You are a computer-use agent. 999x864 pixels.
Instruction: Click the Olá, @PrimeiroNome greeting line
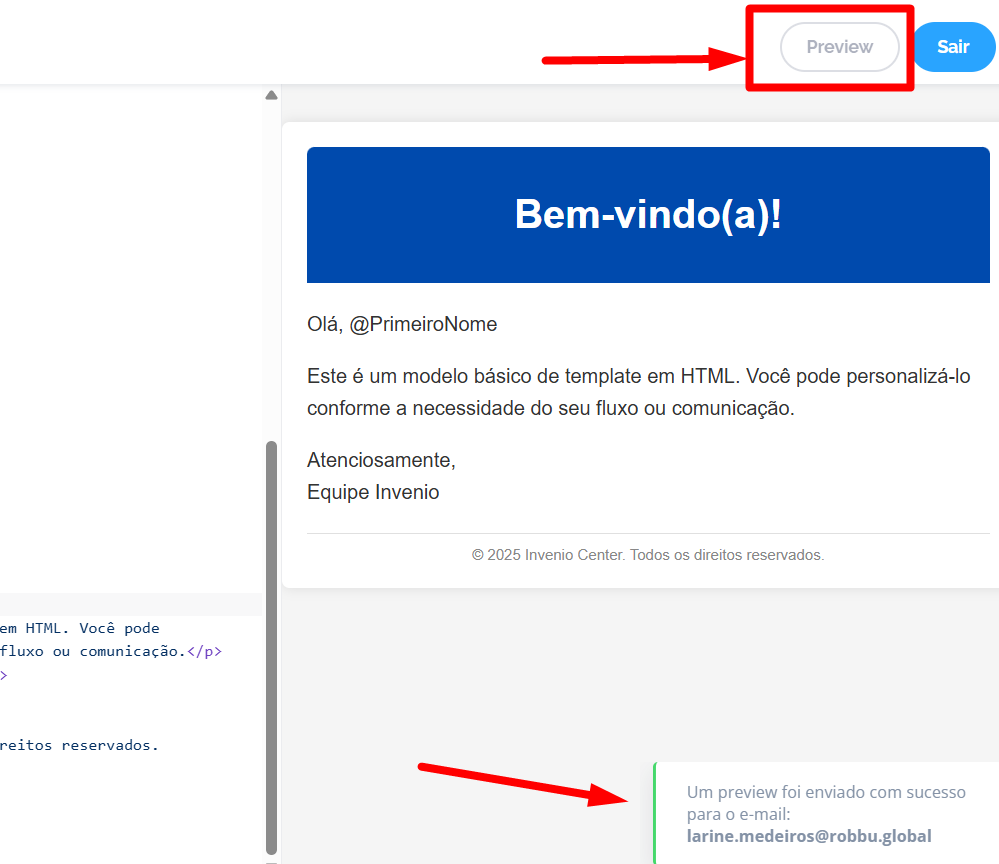point(402,324)
